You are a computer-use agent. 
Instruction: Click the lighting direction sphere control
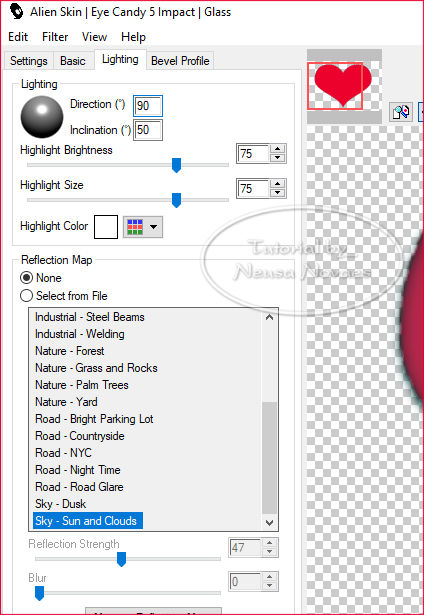click(x=42, y=117)
